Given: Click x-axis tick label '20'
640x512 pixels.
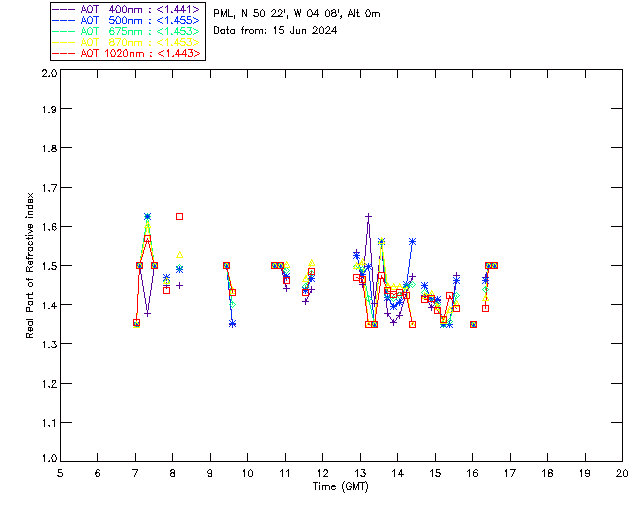Looking at the screenshot, I should (x=622, y=473).
